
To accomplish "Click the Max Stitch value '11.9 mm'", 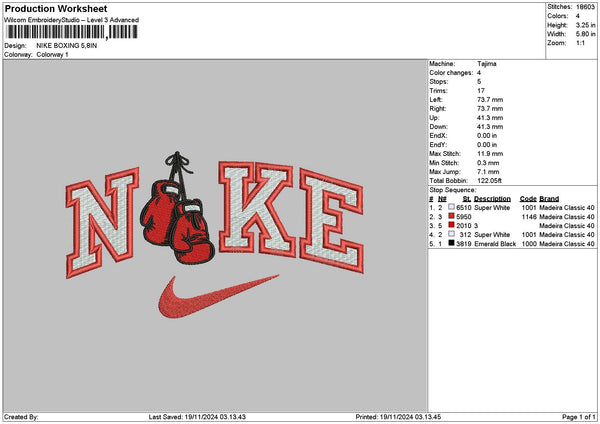I will click(x=490, y=154).
